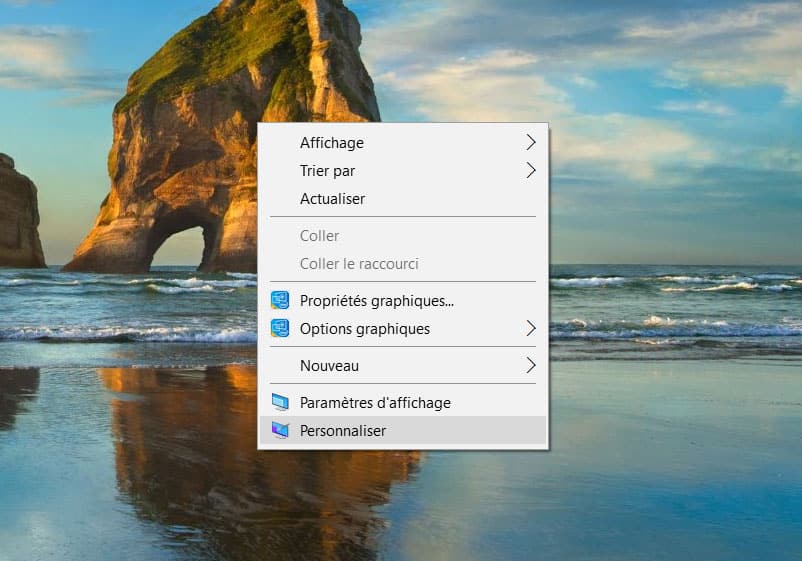Expand the Affichage submenu arrow

[531, 143]
